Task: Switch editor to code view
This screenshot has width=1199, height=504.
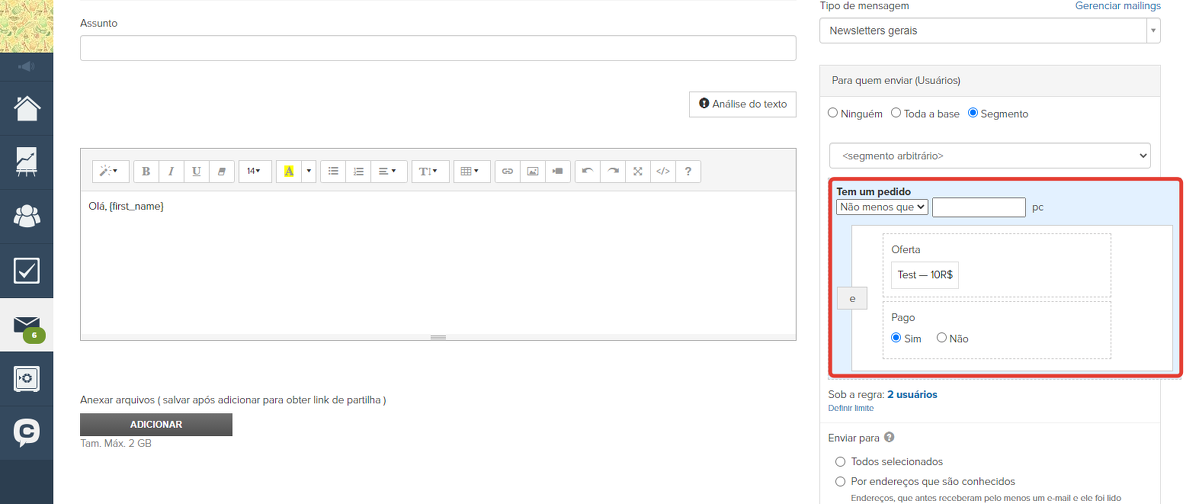Action: pos(662,171)
